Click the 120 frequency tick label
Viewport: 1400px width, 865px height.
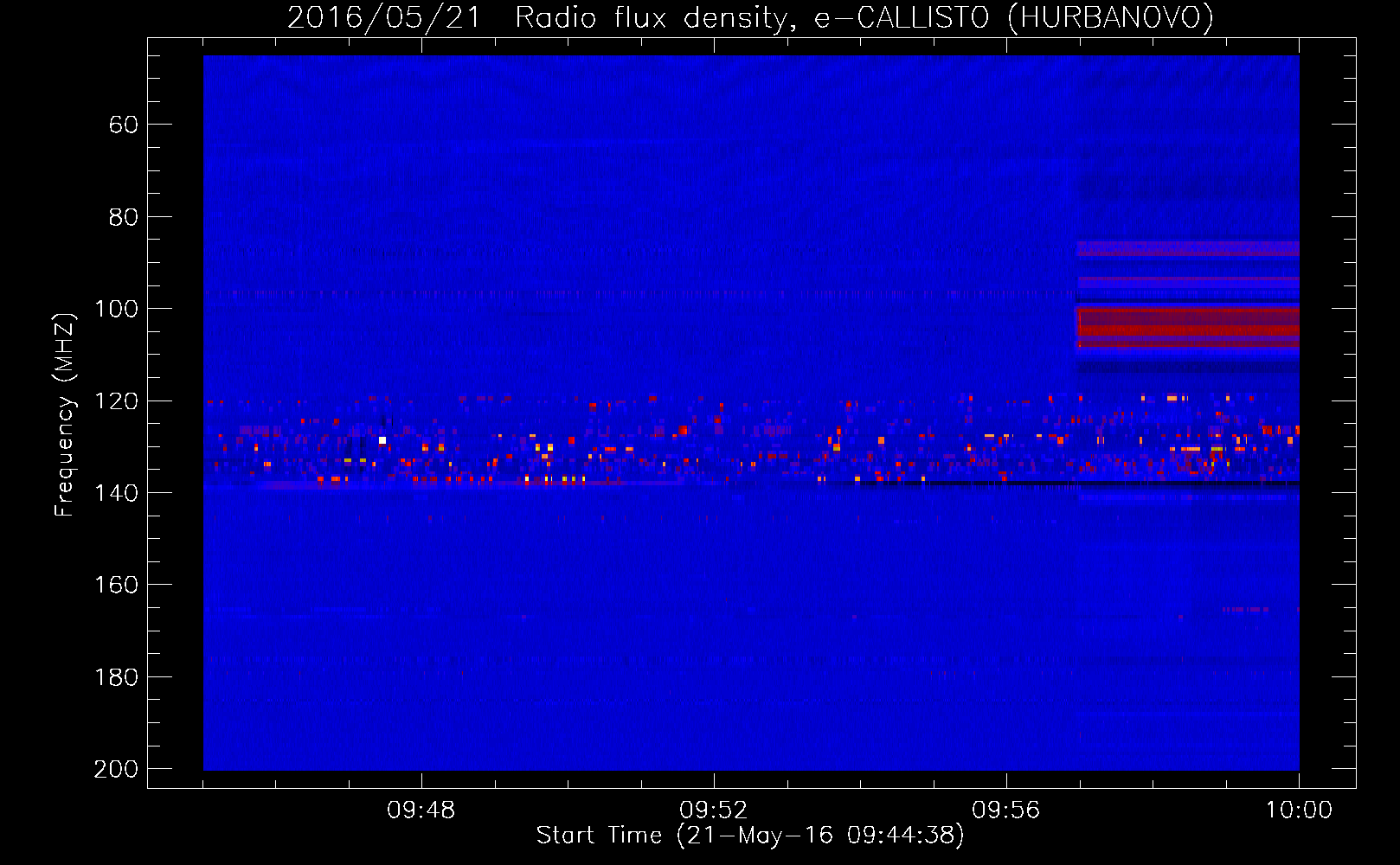click(x=116, y=401)
